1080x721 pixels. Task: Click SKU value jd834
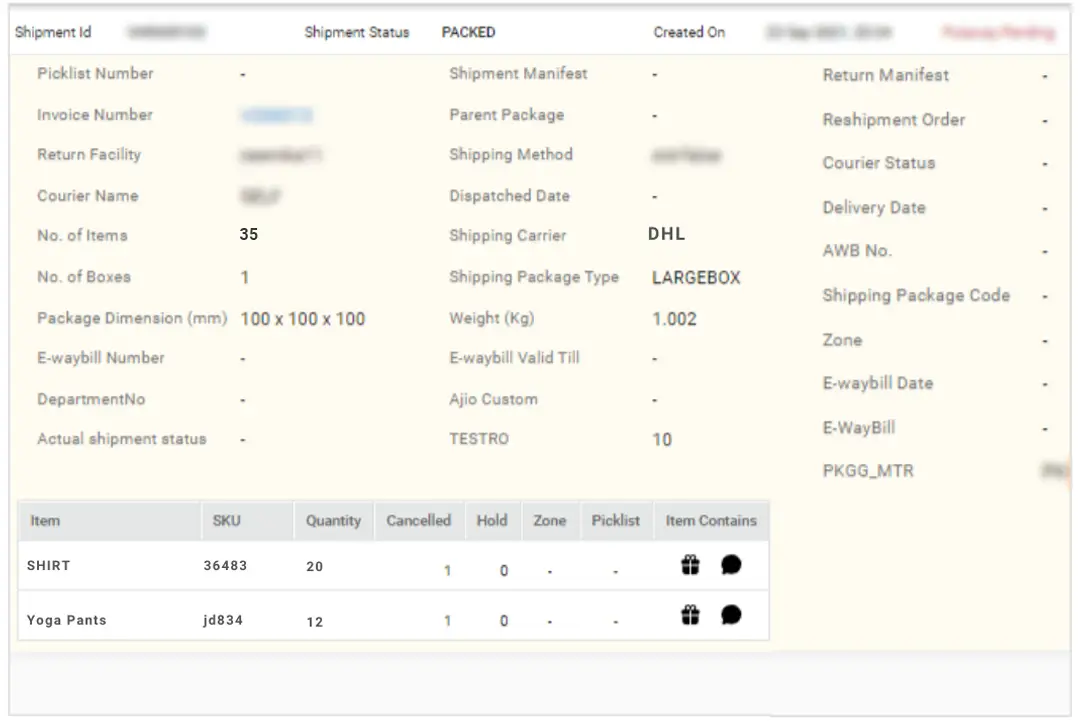[x=223, y=620]
